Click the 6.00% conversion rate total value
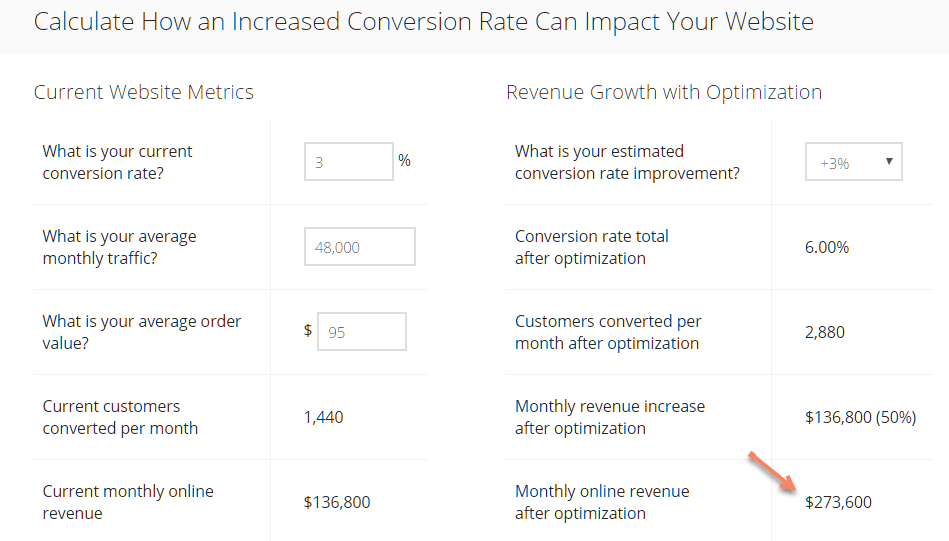This screenshot has width=949, height=541. pos(827,247)
